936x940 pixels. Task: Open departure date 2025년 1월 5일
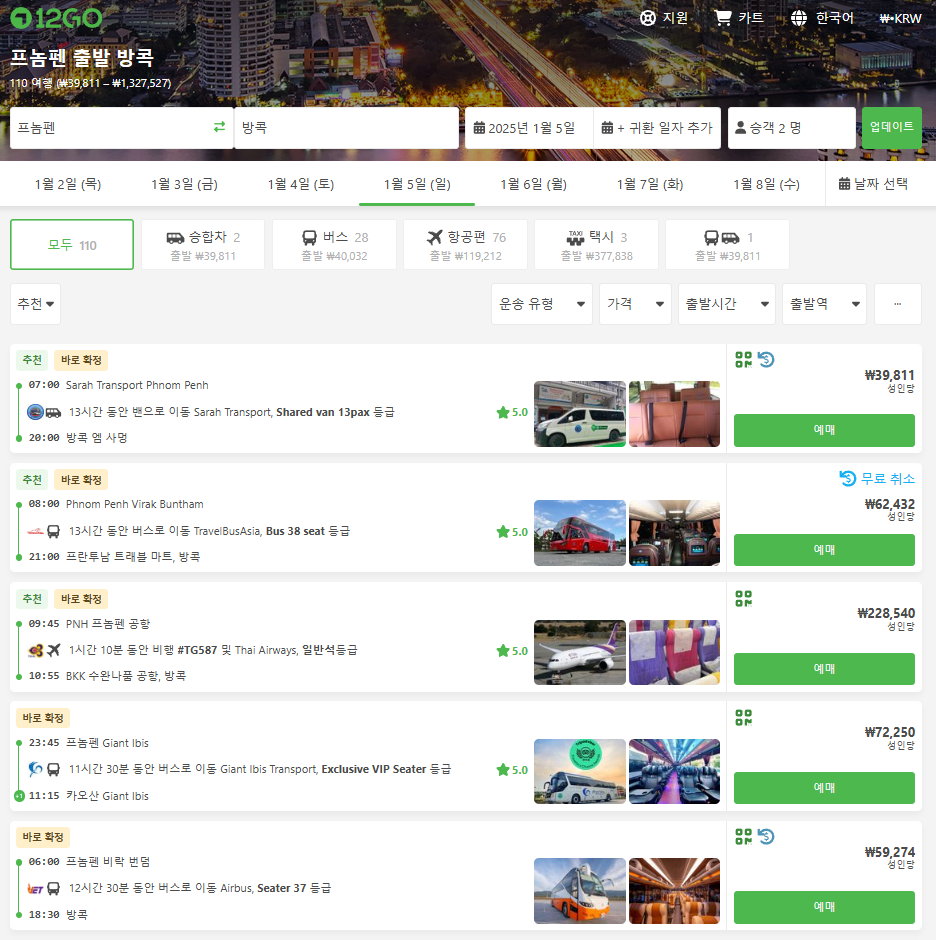pyautogui.click(x=529, y=128)
